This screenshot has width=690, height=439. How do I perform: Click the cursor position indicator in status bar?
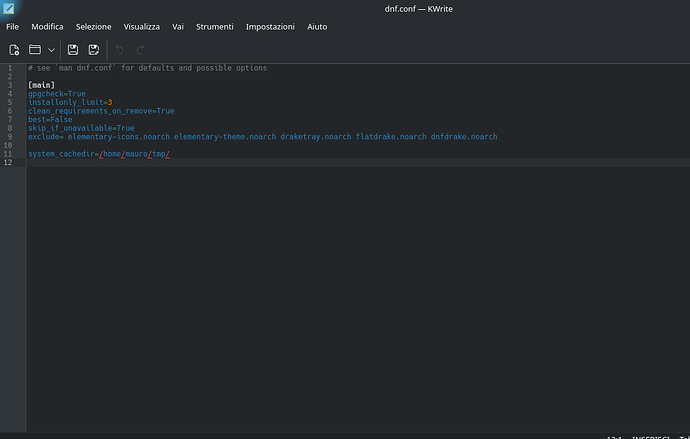tap(615, 436)
